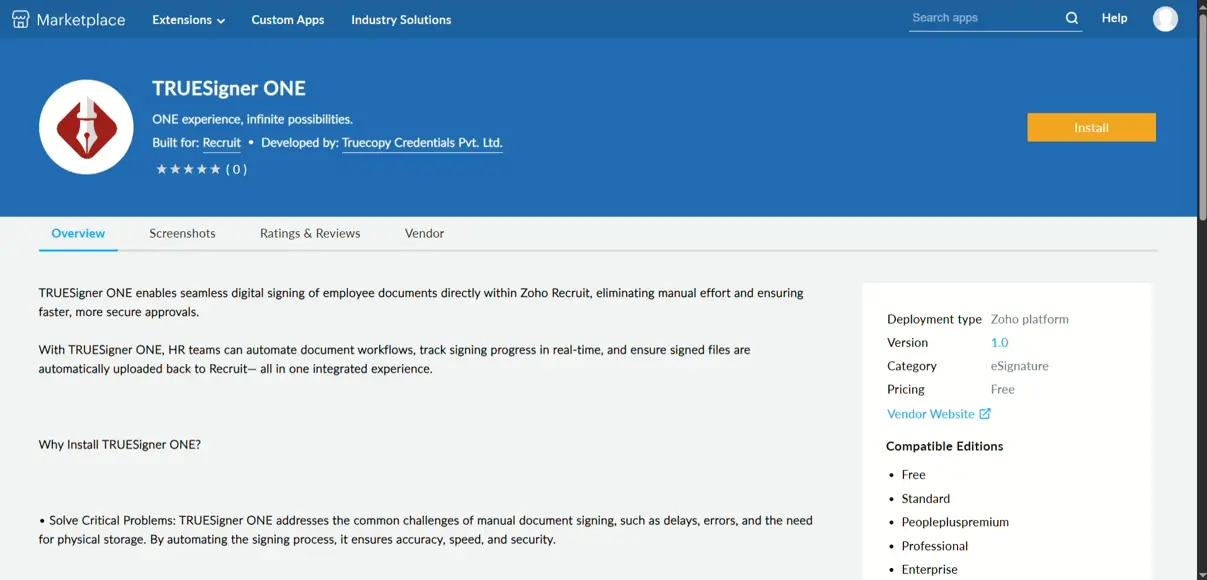1207x580 pixels.
Task: Click the first rating star
Action: tap(161, 169)
